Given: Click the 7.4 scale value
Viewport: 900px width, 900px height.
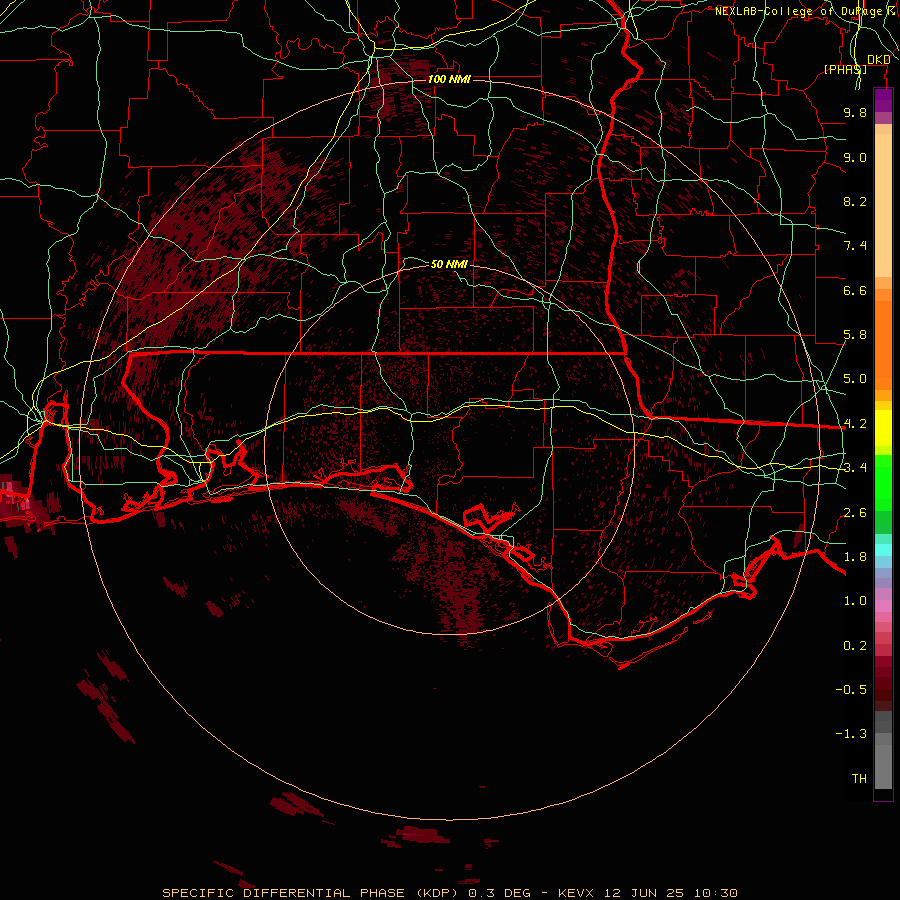Looking at the screenshot, I should click(x=855, y=246).
